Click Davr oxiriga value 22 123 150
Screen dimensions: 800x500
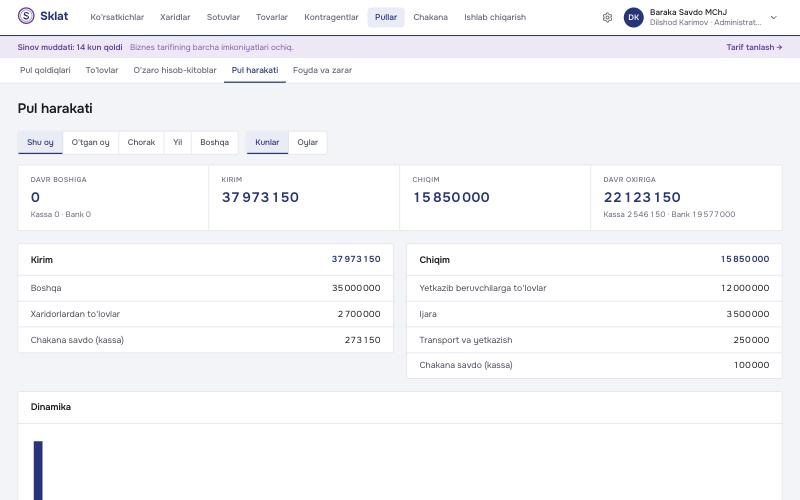pos(642,197)
